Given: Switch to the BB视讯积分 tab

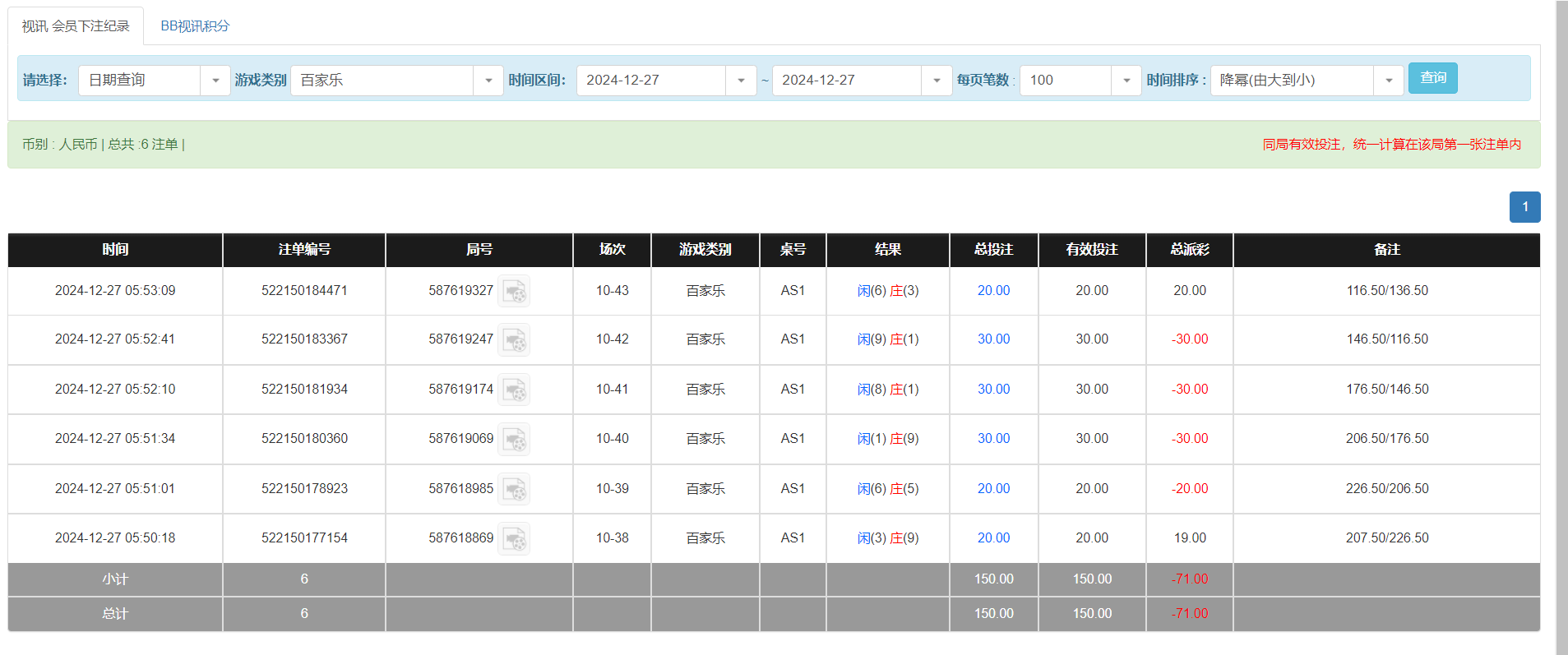Looking at the screenshot, I should click(195, 26).
